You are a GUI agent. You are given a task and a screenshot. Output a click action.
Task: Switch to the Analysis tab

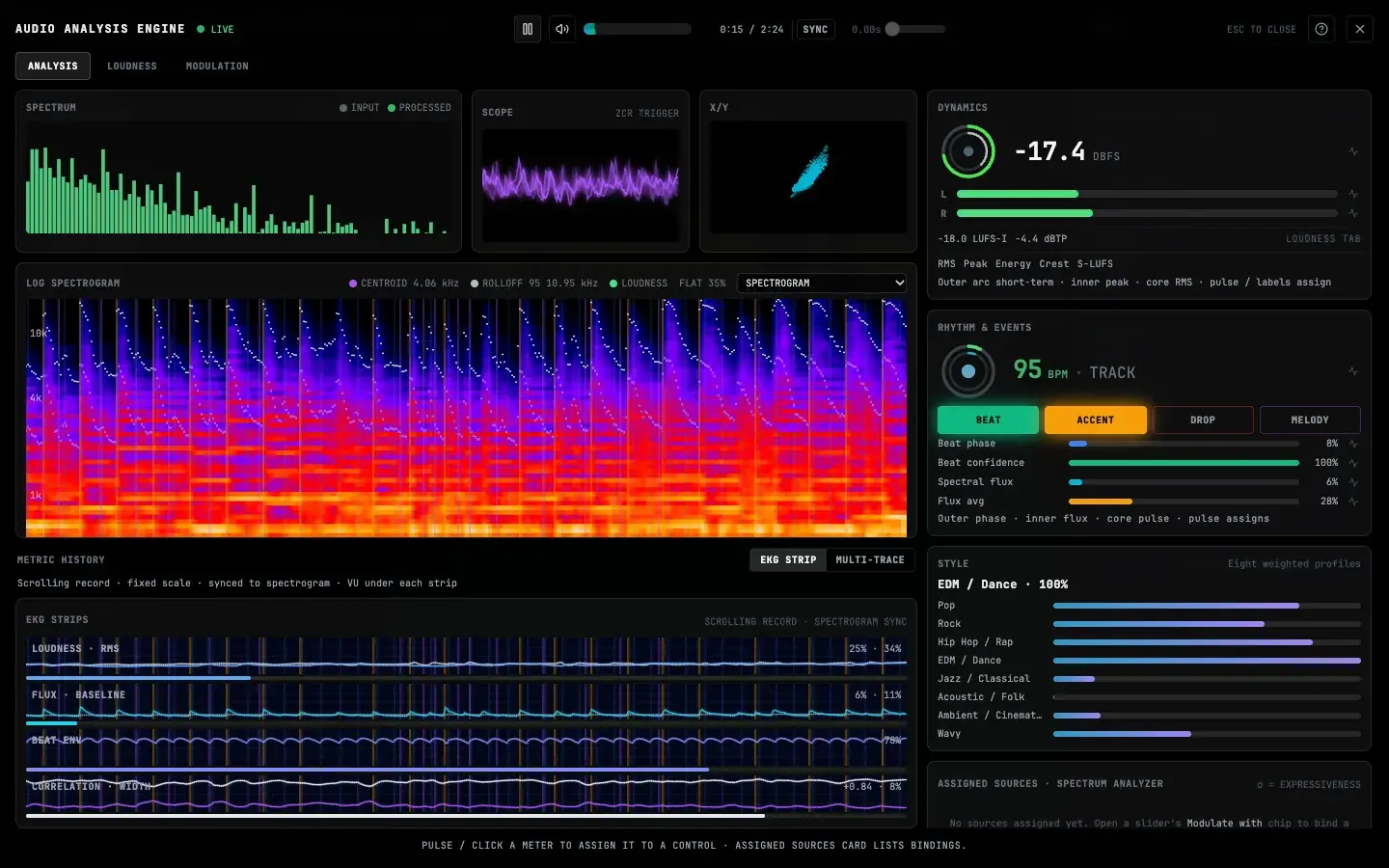(53, 66)
